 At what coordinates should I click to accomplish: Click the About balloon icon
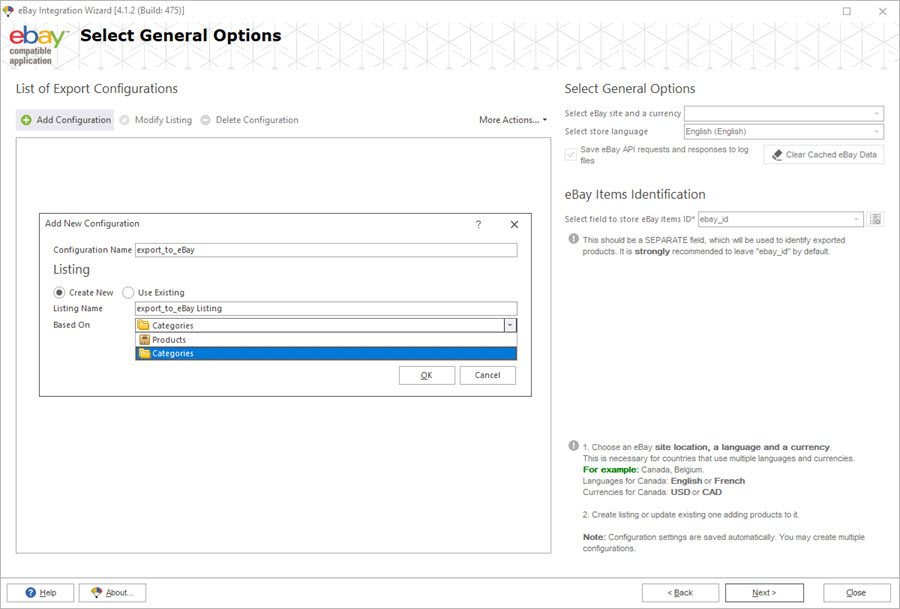[96, 592]
